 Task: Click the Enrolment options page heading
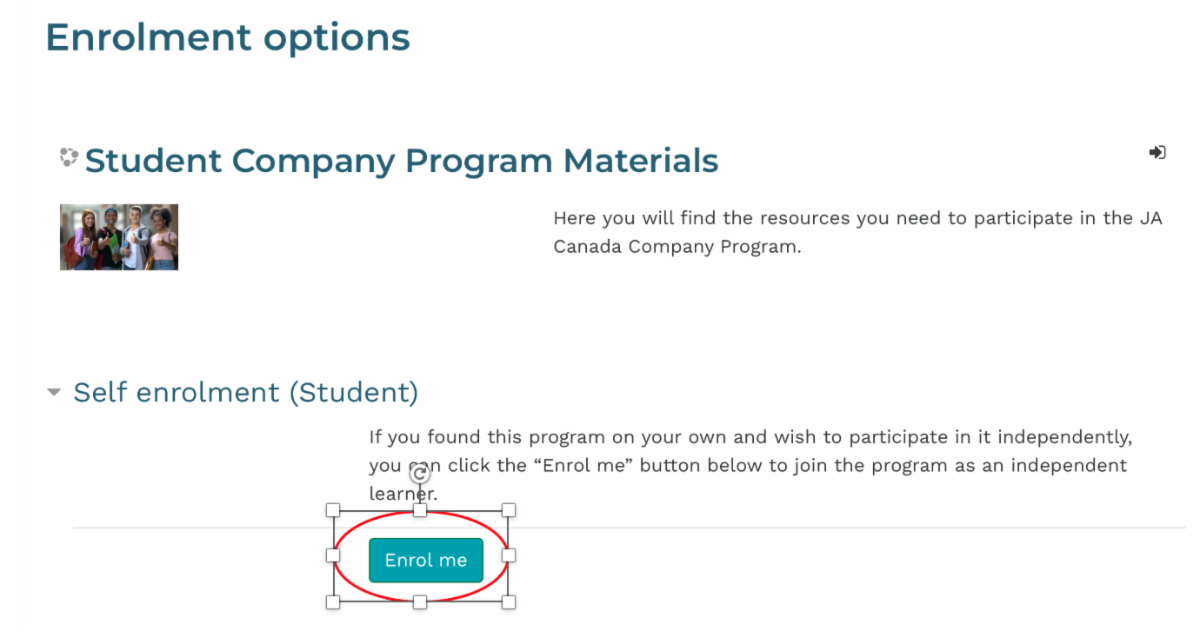228,38
